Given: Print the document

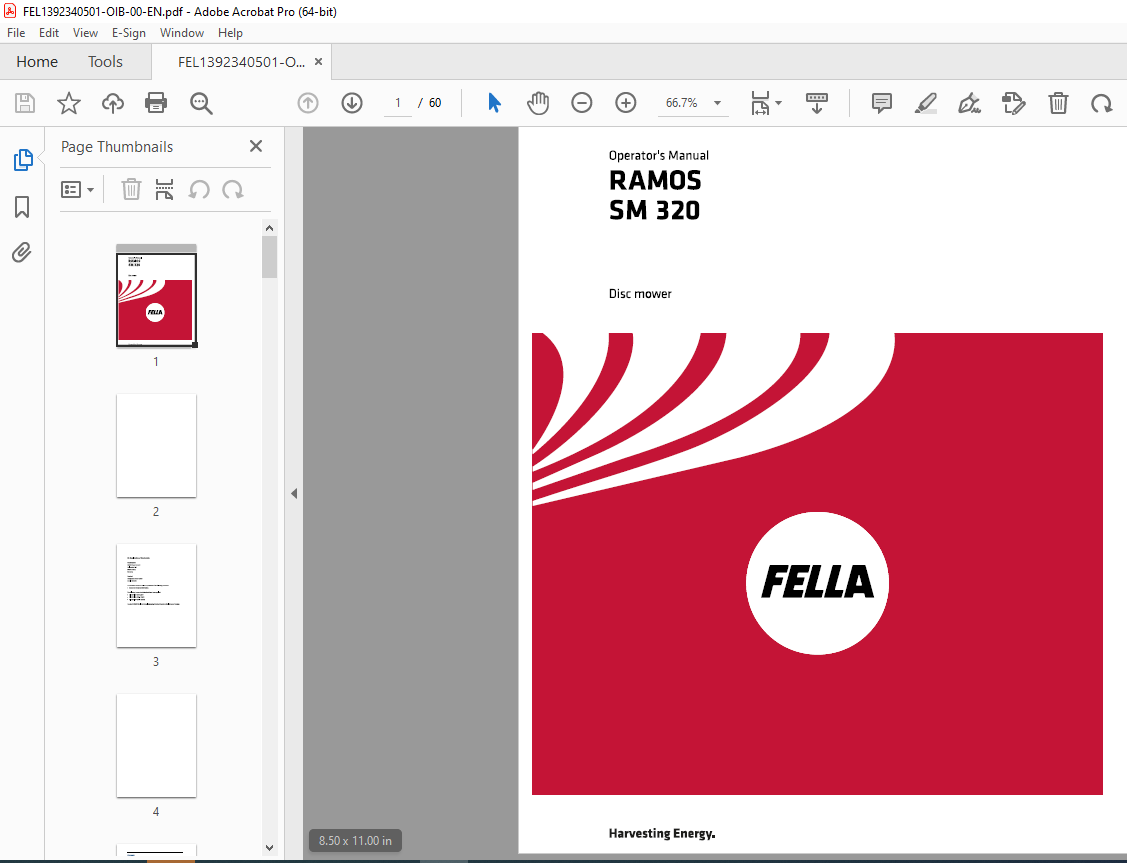Looking at the screenshot, I should pyautogui.click(x=156, y=103).
